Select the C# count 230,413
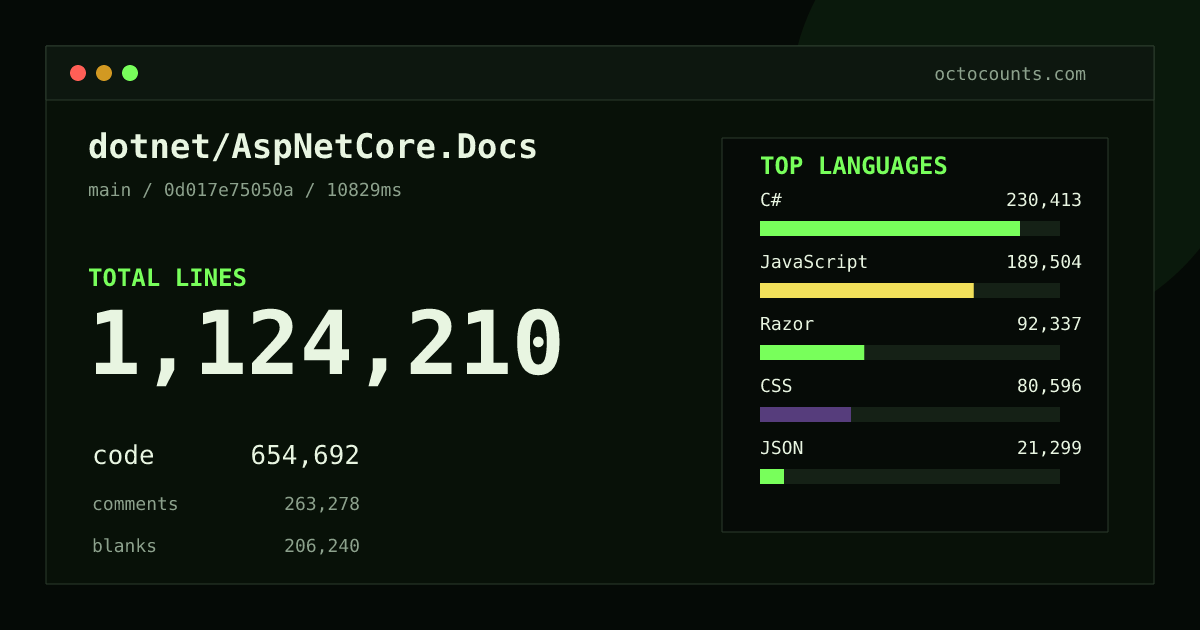The height and width of the screenshot is (630, 1200). click(1044, 200)
